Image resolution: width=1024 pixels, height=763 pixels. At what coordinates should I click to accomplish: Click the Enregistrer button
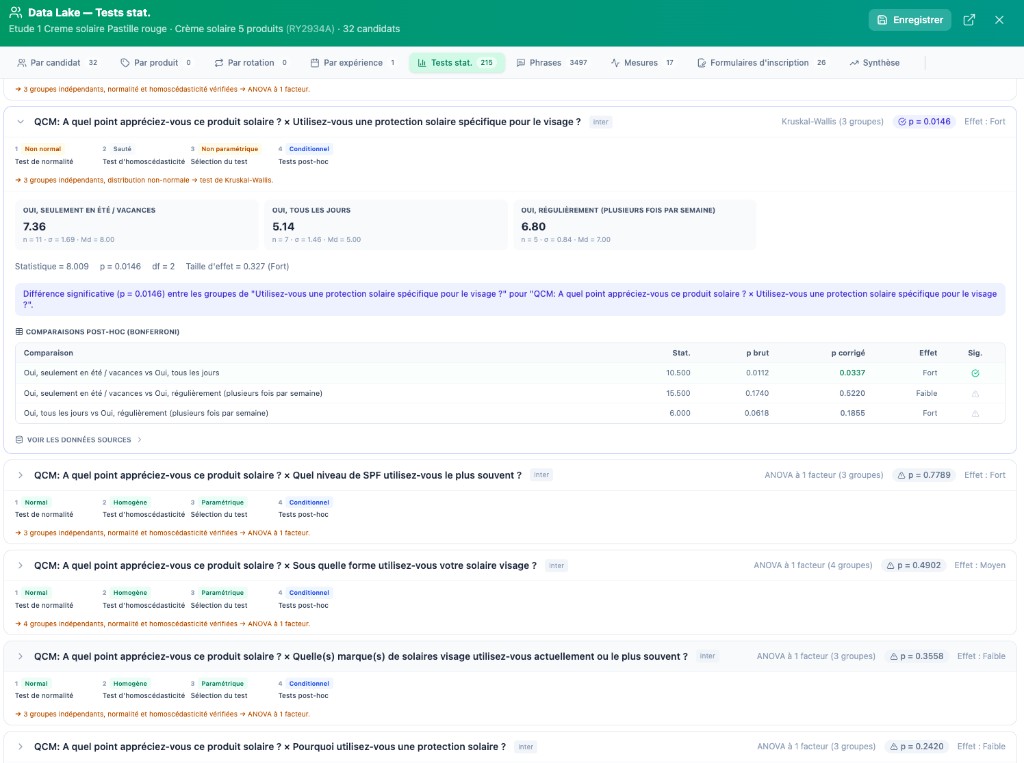909,19
